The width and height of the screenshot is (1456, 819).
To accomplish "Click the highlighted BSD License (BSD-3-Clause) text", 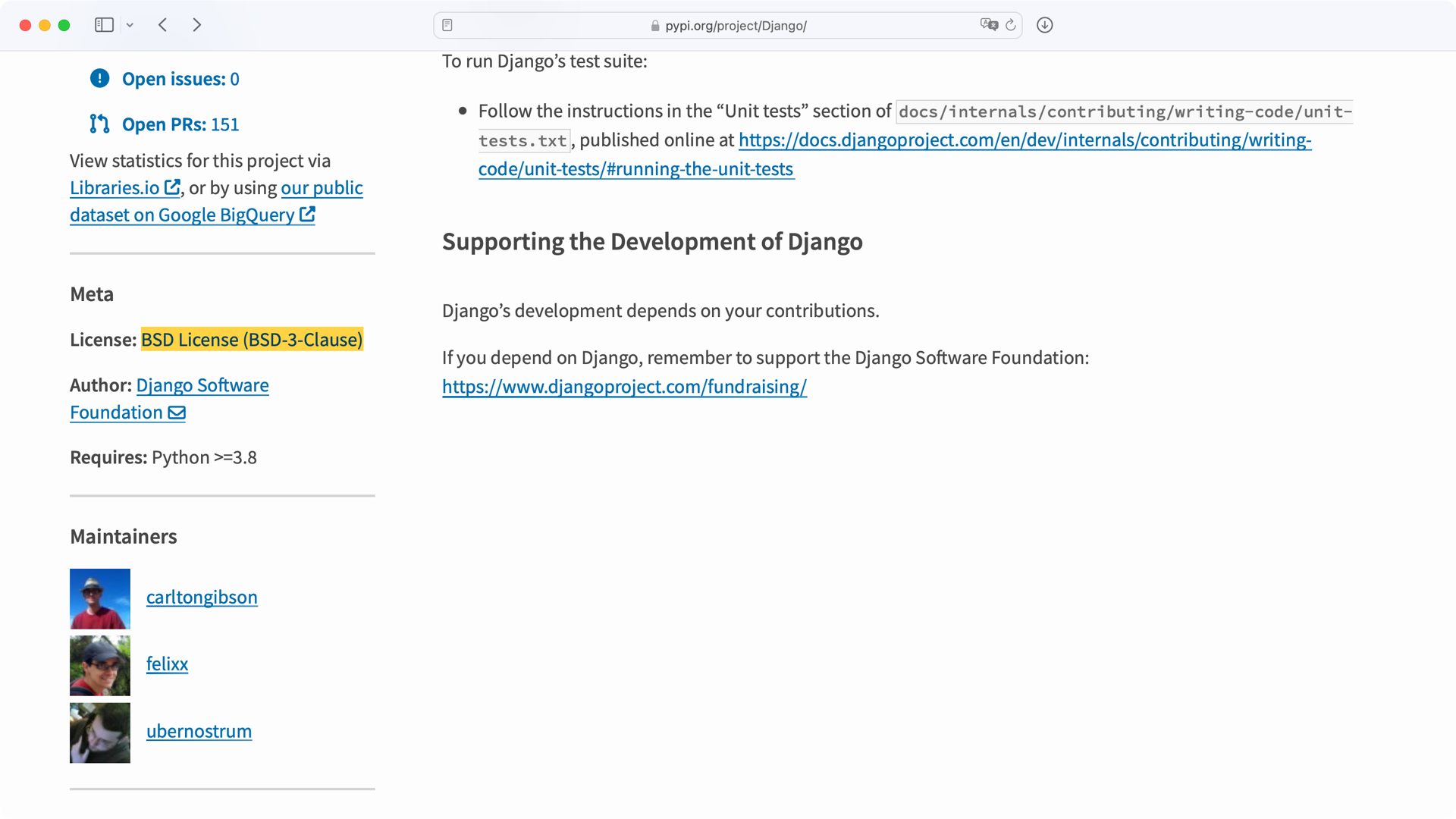I will click(252, 339).
